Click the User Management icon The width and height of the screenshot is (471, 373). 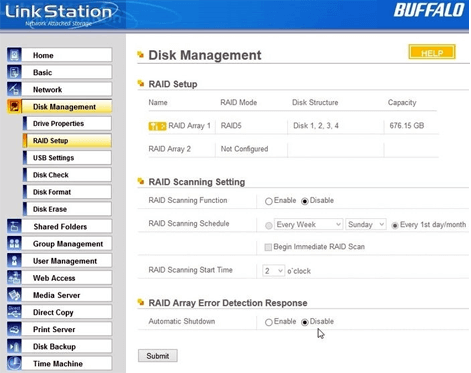point(14,261)
